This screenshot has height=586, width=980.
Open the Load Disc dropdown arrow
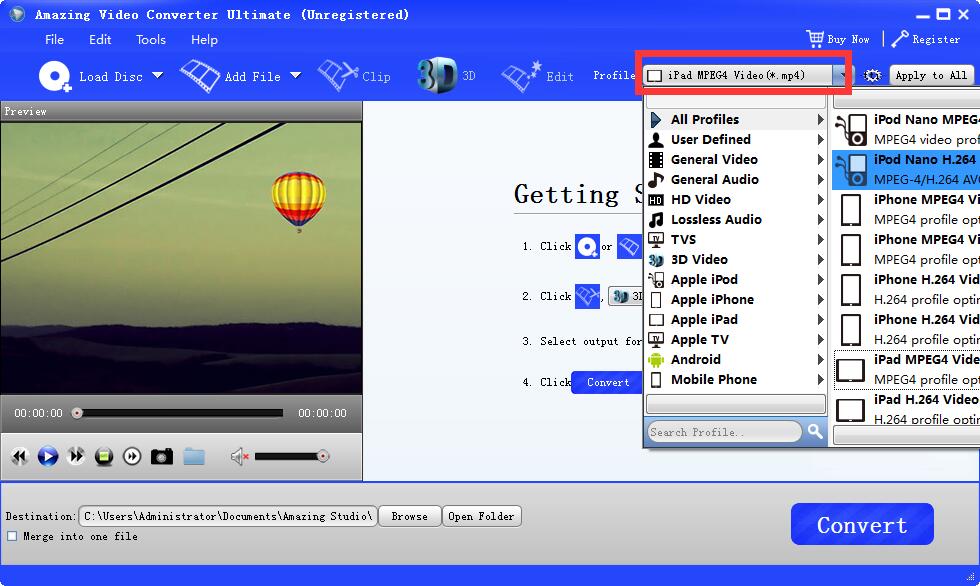[158, 76]
